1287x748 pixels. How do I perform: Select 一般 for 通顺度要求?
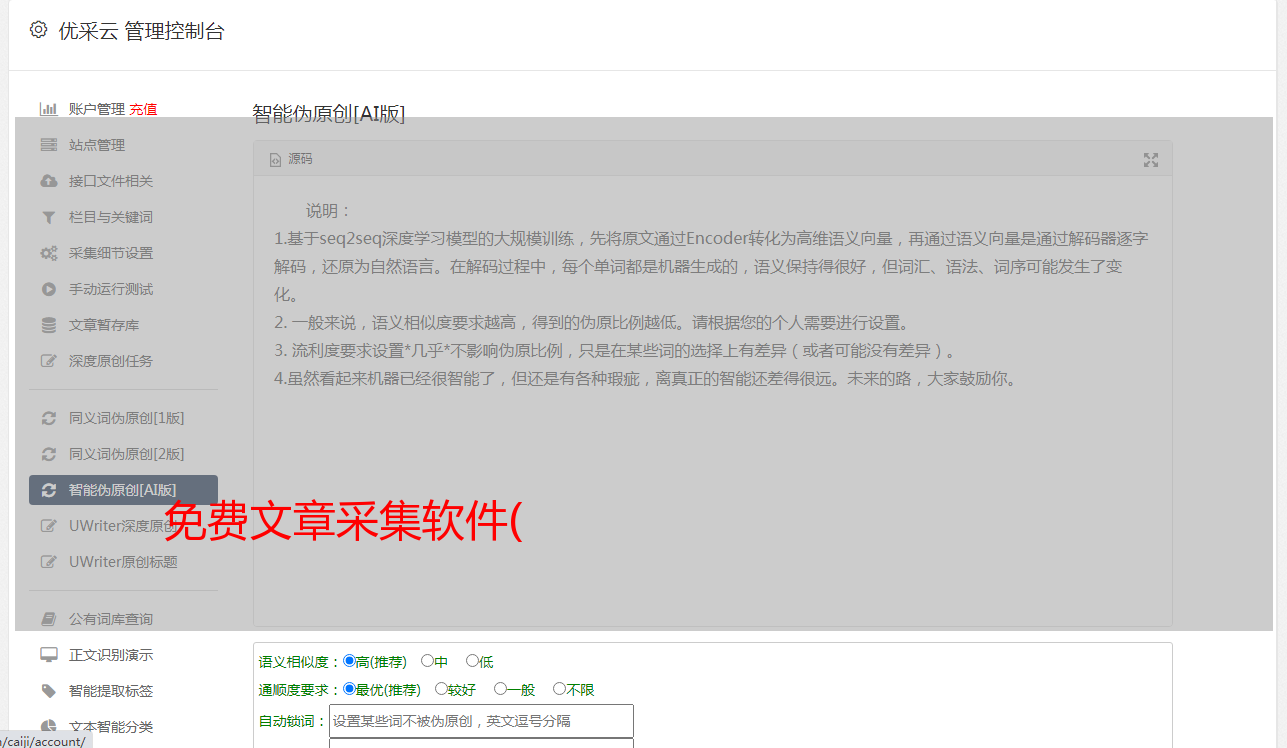501,689
